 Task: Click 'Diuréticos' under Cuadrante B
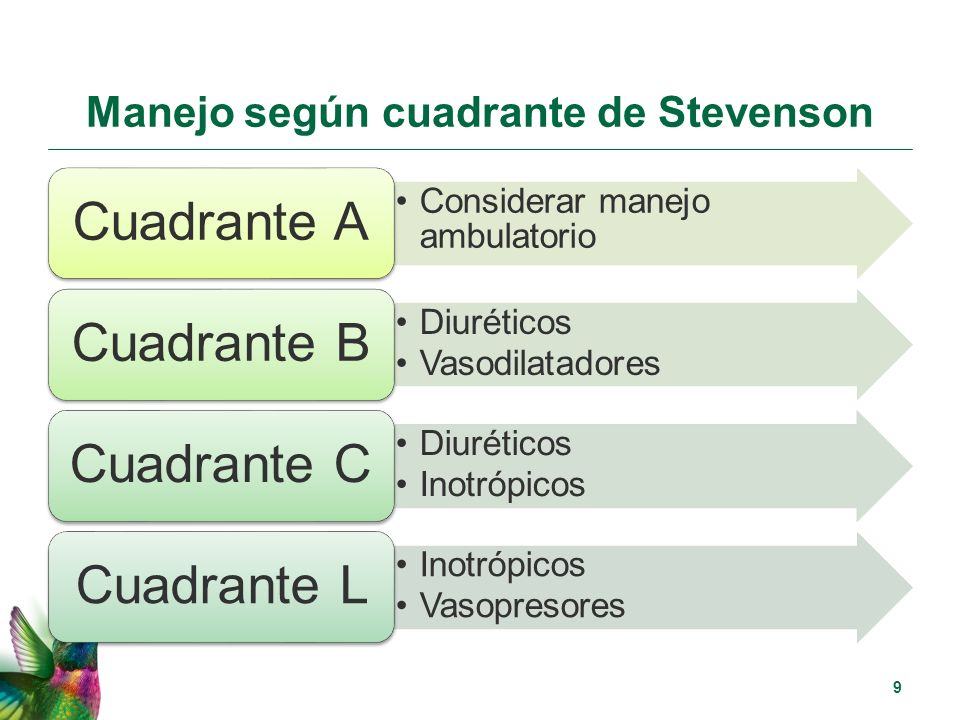point(495,322)
